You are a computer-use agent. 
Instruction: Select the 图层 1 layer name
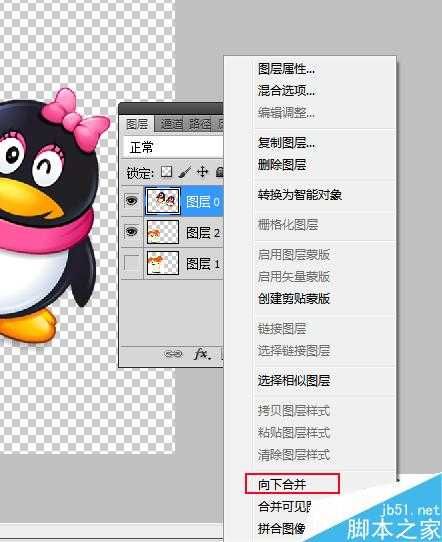(203, 264)
